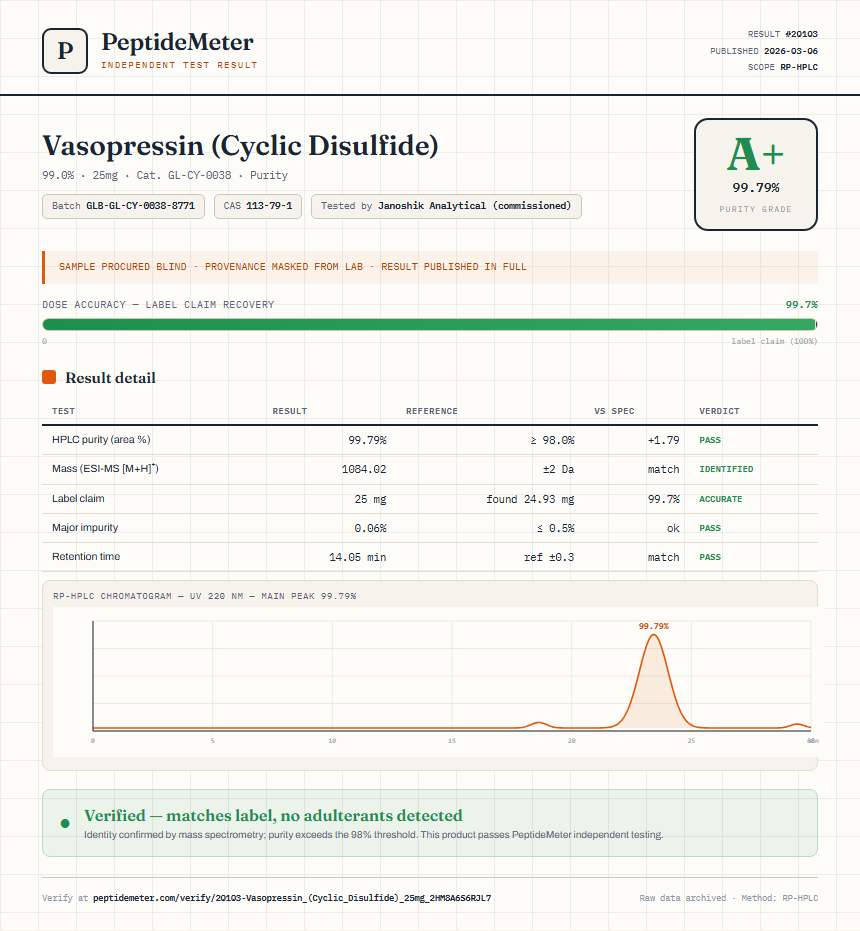Select the ≤ 0.5% reference cell
860x931 pixels.
click(555, 528)
